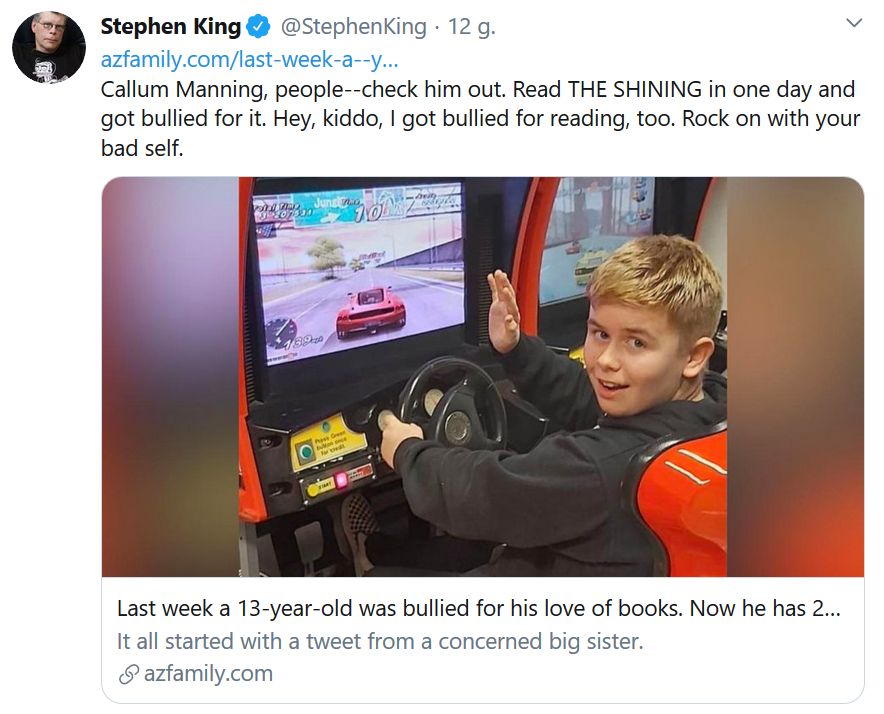Click the "12 g." tweet timestamp
The height and width of the screenshot is (714, 884).
(x=471, y=26)
